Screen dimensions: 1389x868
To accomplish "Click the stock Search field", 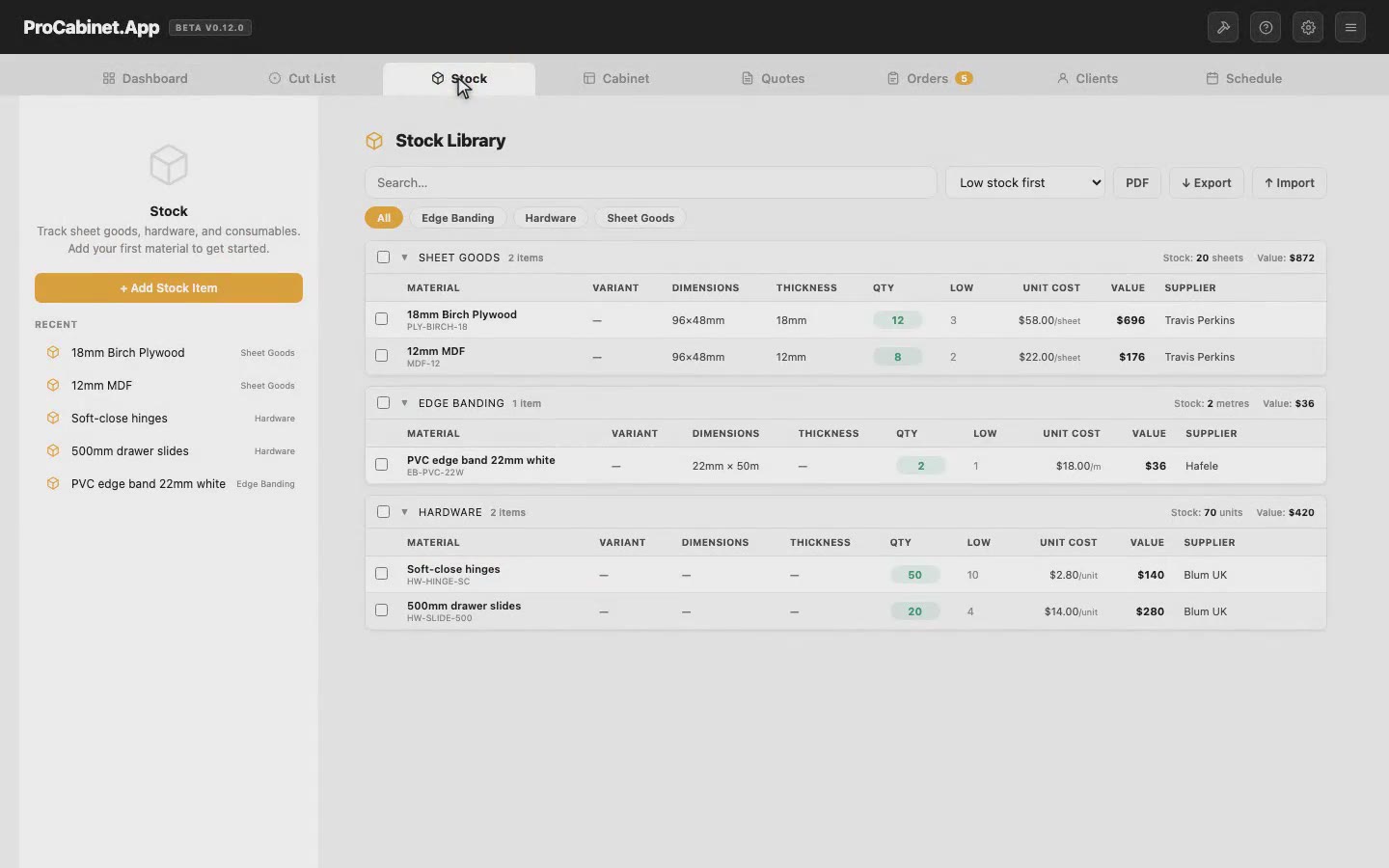I will coord(651,182).
